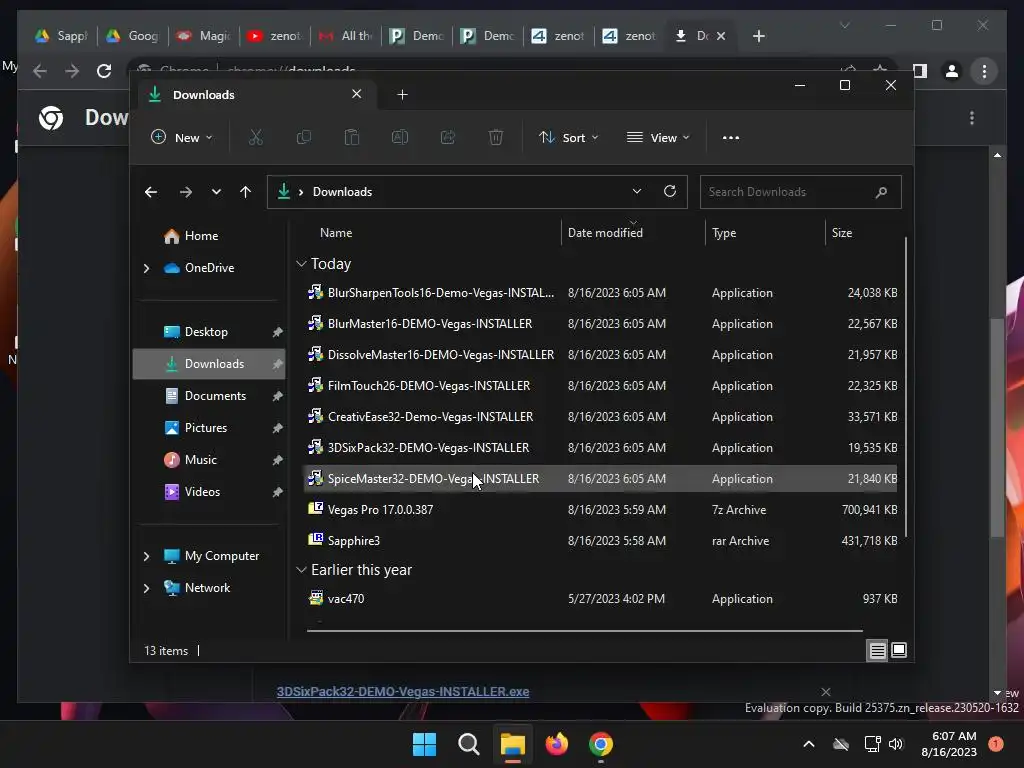Open File Explorer from the taskbar
Viewport: 1024px width, 768px height.
(513, 744)
